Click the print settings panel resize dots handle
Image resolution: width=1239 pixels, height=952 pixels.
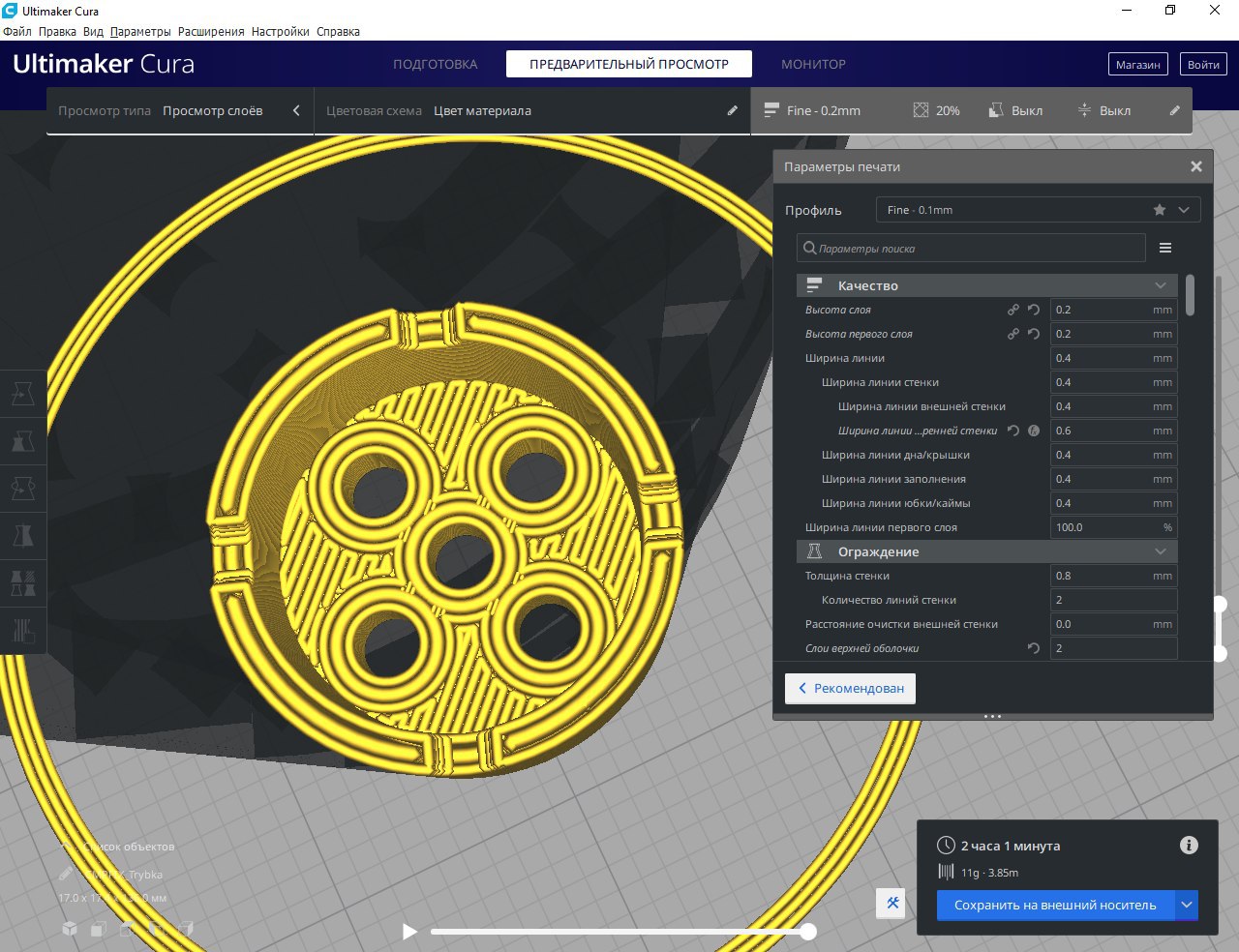(x=993, y=716)
